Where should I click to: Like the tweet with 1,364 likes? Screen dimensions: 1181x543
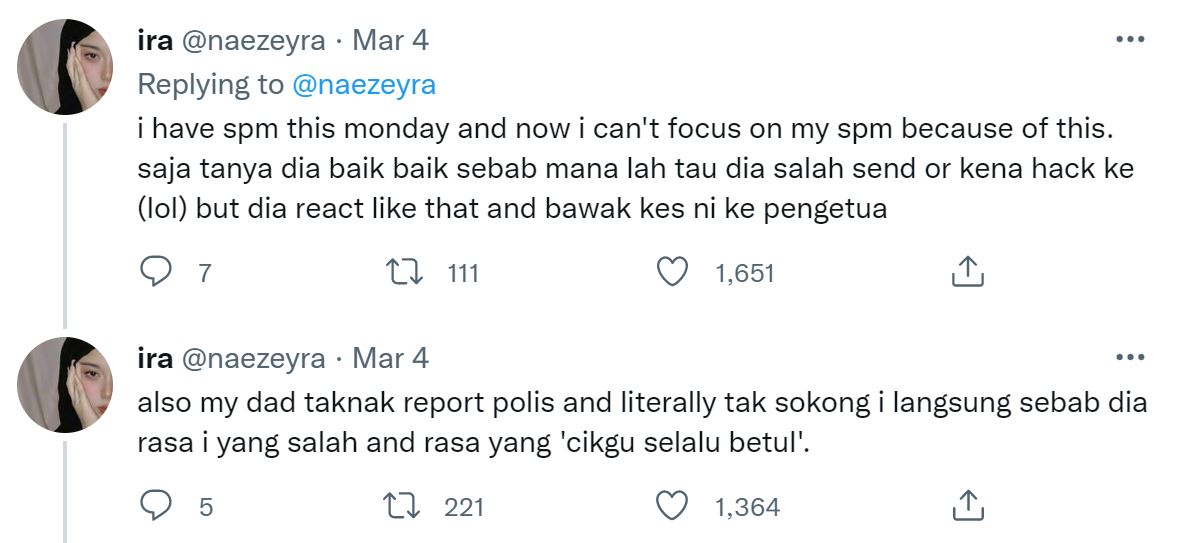coord(672,506)
